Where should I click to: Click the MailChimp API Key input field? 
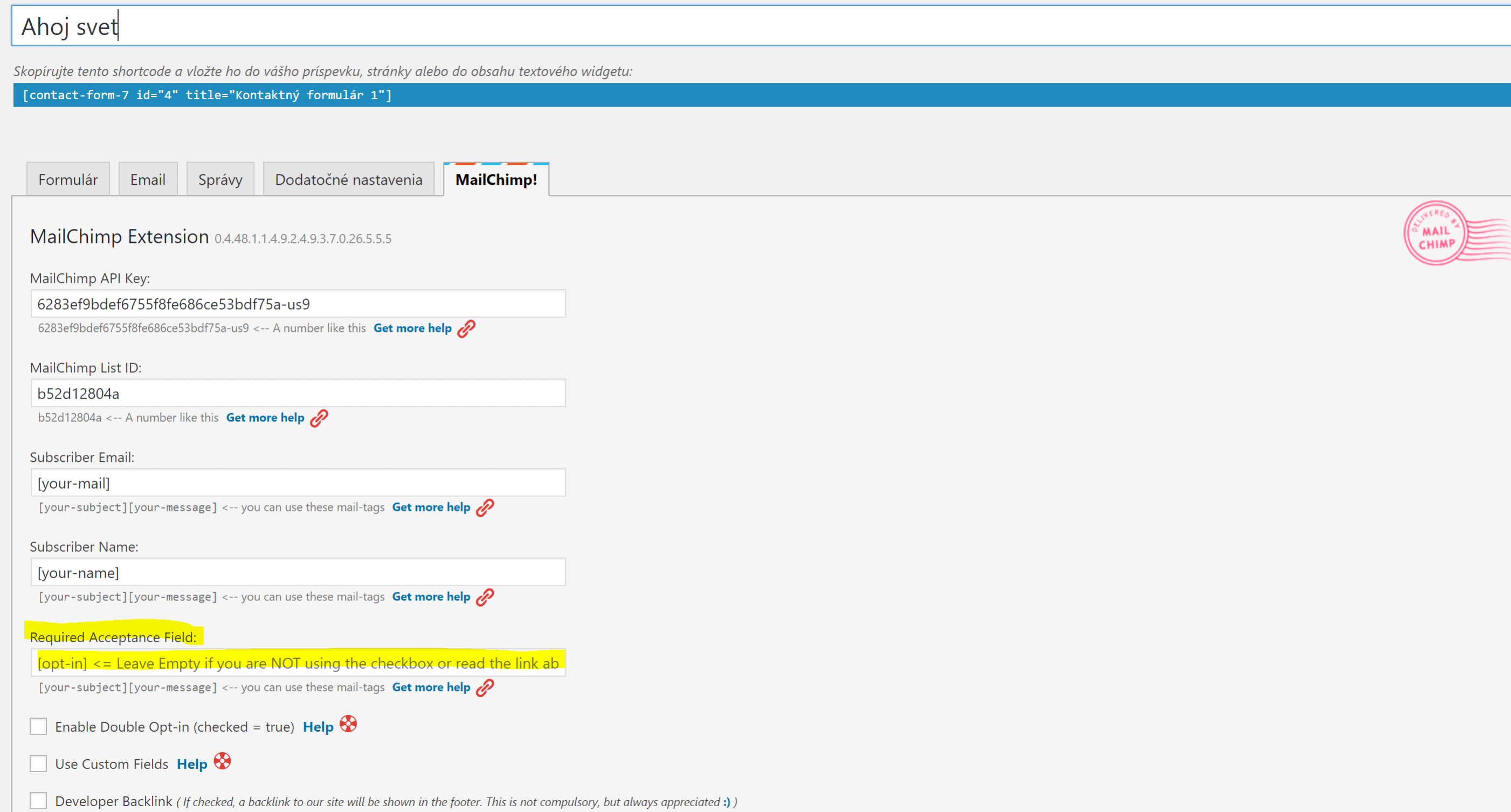point(298,304)
